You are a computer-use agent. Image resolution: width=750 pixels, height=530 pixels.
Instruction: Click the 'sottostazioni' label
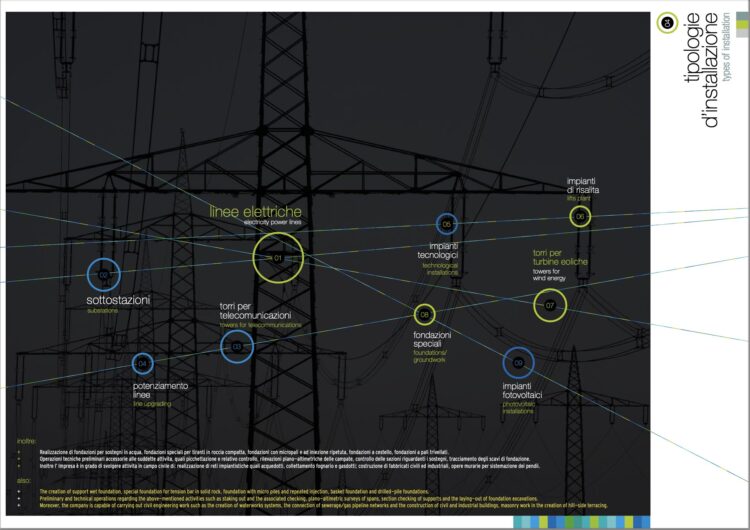118,299
